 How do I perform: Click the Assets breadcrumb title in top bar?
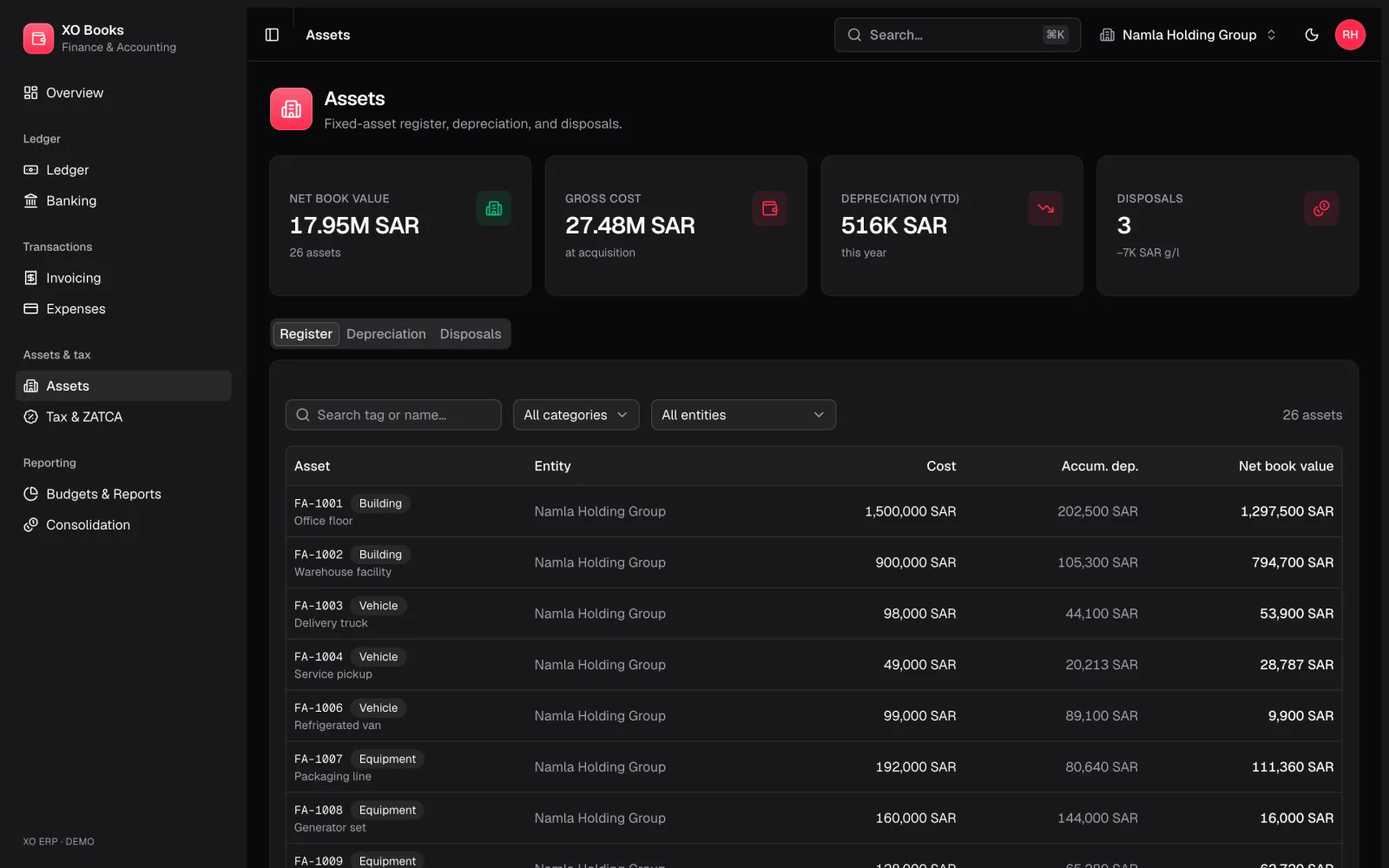click(x=328, y=35)
